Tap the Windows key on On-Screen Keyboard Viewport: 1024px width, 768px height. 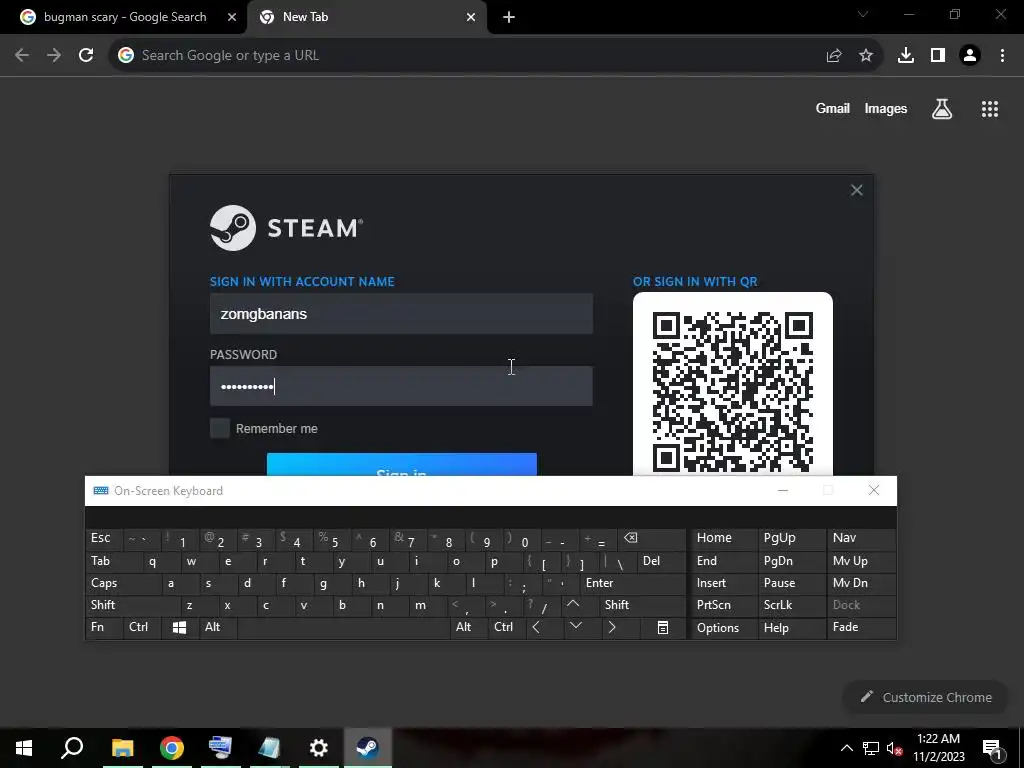pos(179,627)
